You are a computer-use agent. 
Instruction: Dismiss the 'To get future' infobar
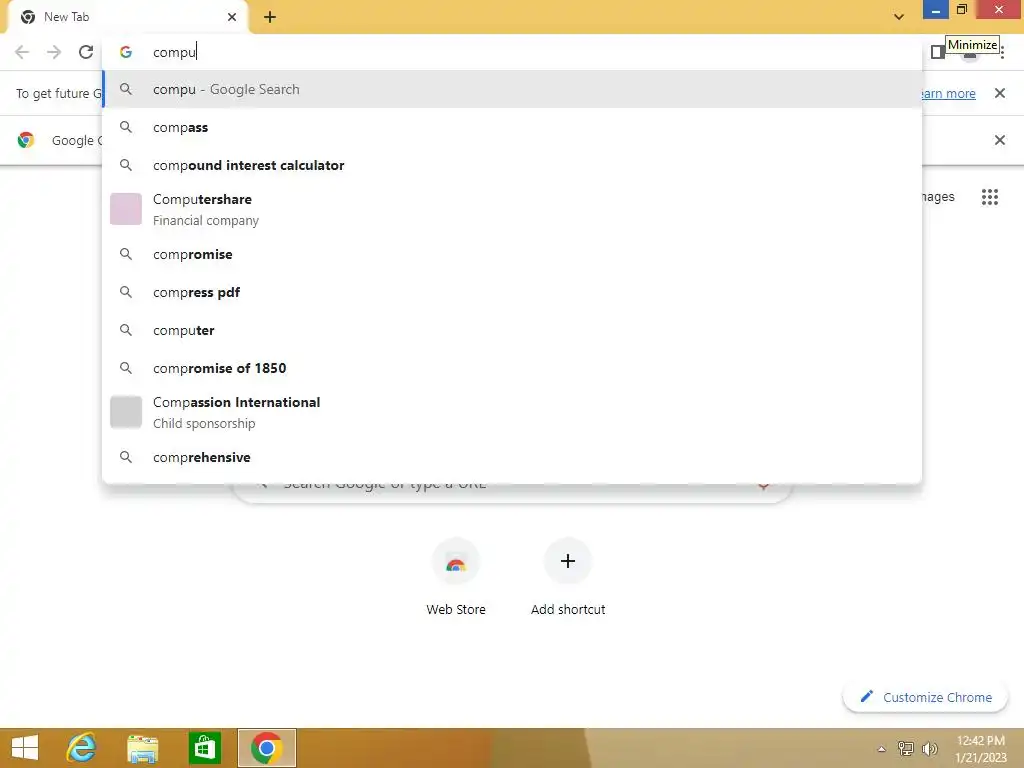point(999,93)
